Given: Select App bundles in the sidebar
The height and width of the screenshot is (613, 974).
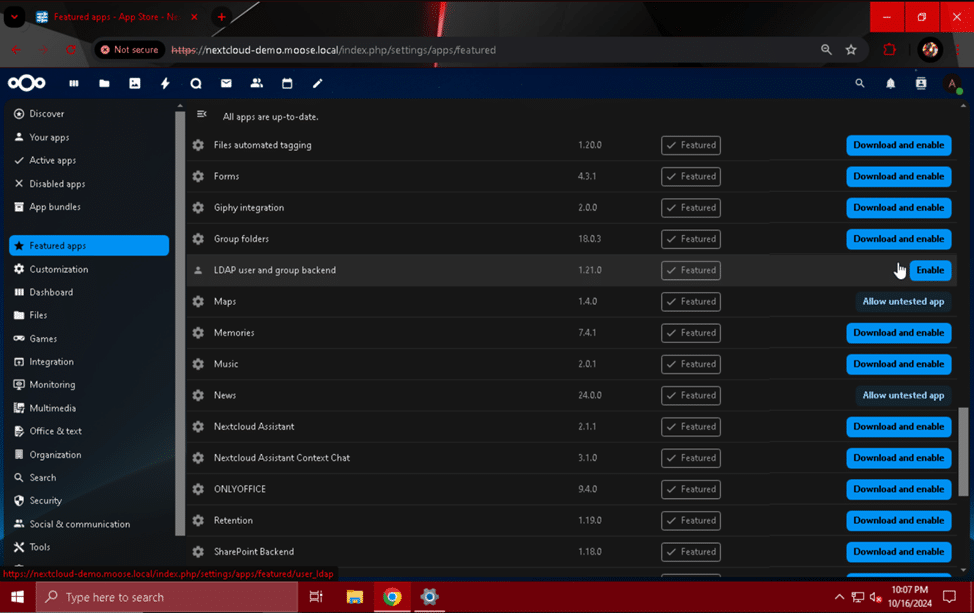Looking at the screenshot, I should [89, 207].
